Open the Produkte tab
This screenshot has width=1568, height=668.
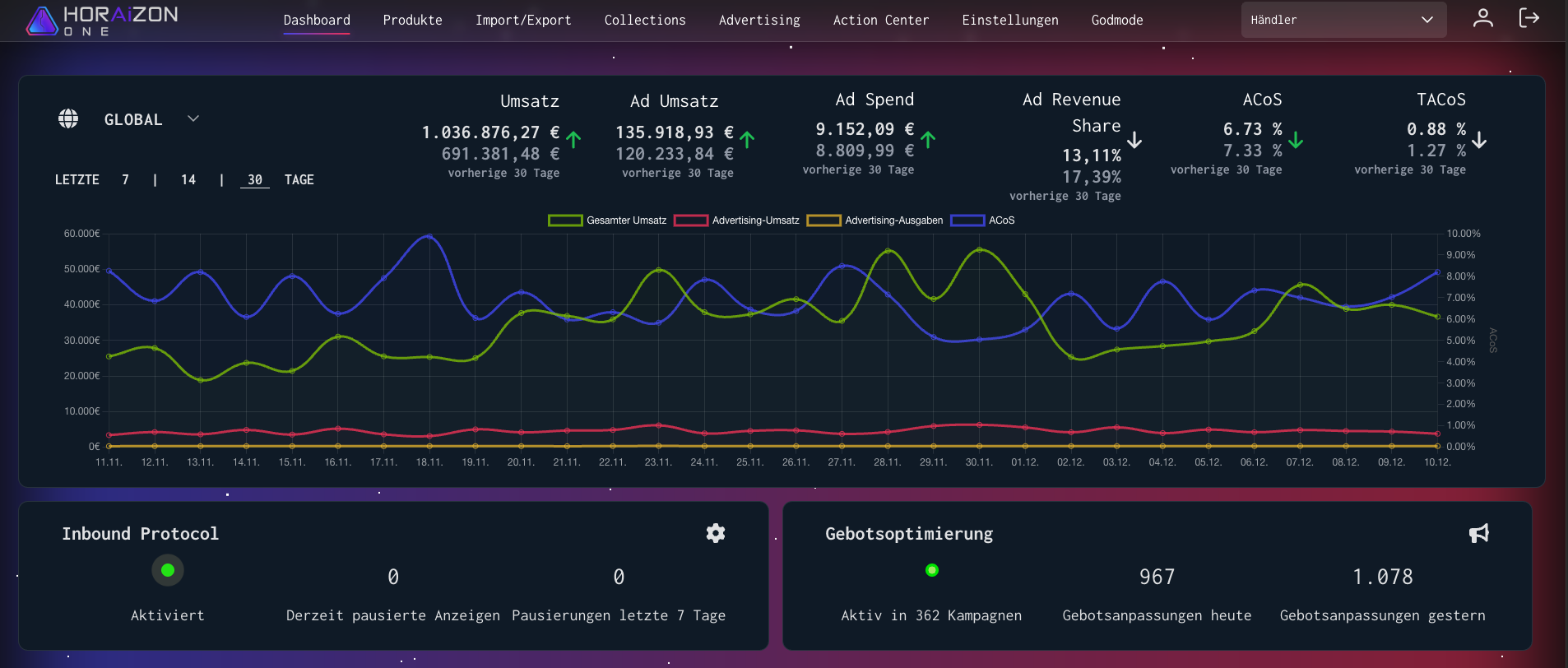412,20
